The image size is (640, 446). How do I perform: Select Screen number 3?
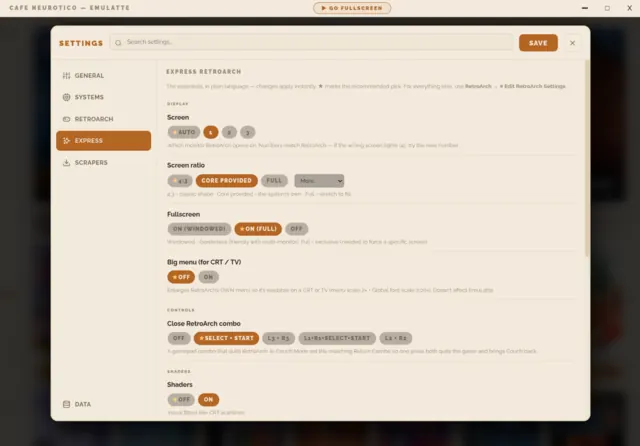pyautogui.click(x=247, y=132)
